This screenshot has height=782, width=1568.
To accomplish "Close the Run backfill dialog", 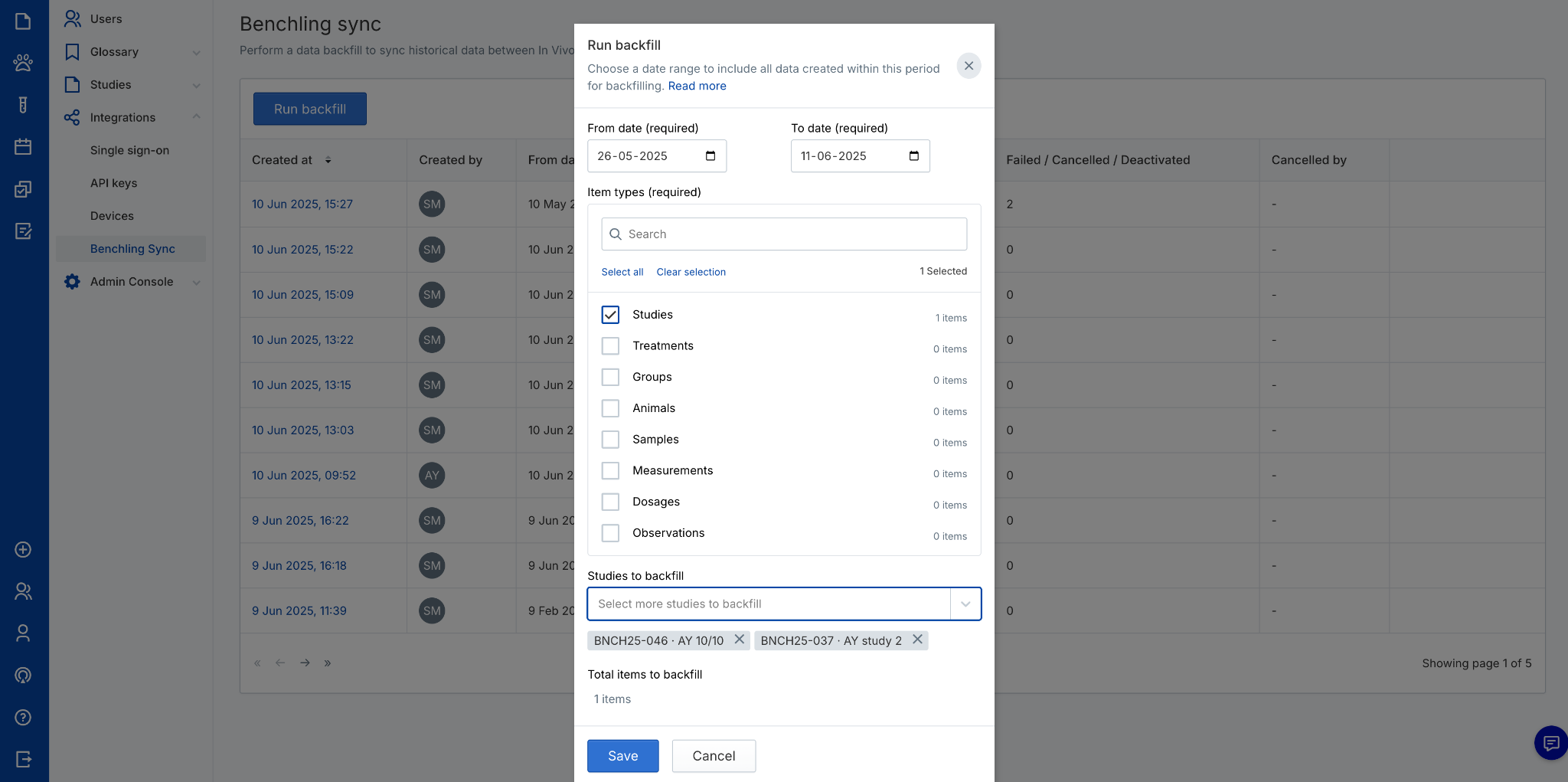I will [969, 66].
